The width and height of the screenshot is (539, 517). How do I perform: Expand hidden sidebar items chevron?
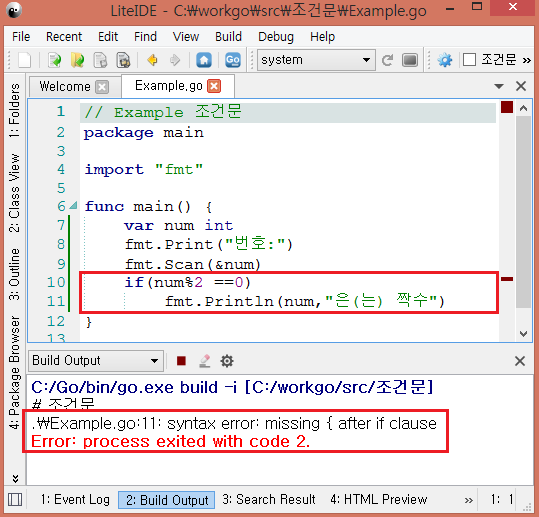[15, 478]
